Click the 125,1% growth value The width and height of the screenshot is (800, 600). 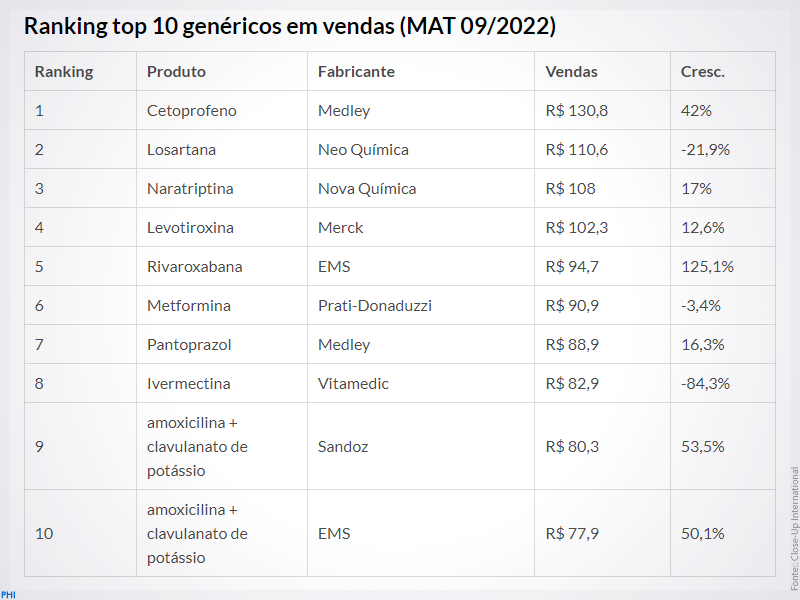coord(707,267)
